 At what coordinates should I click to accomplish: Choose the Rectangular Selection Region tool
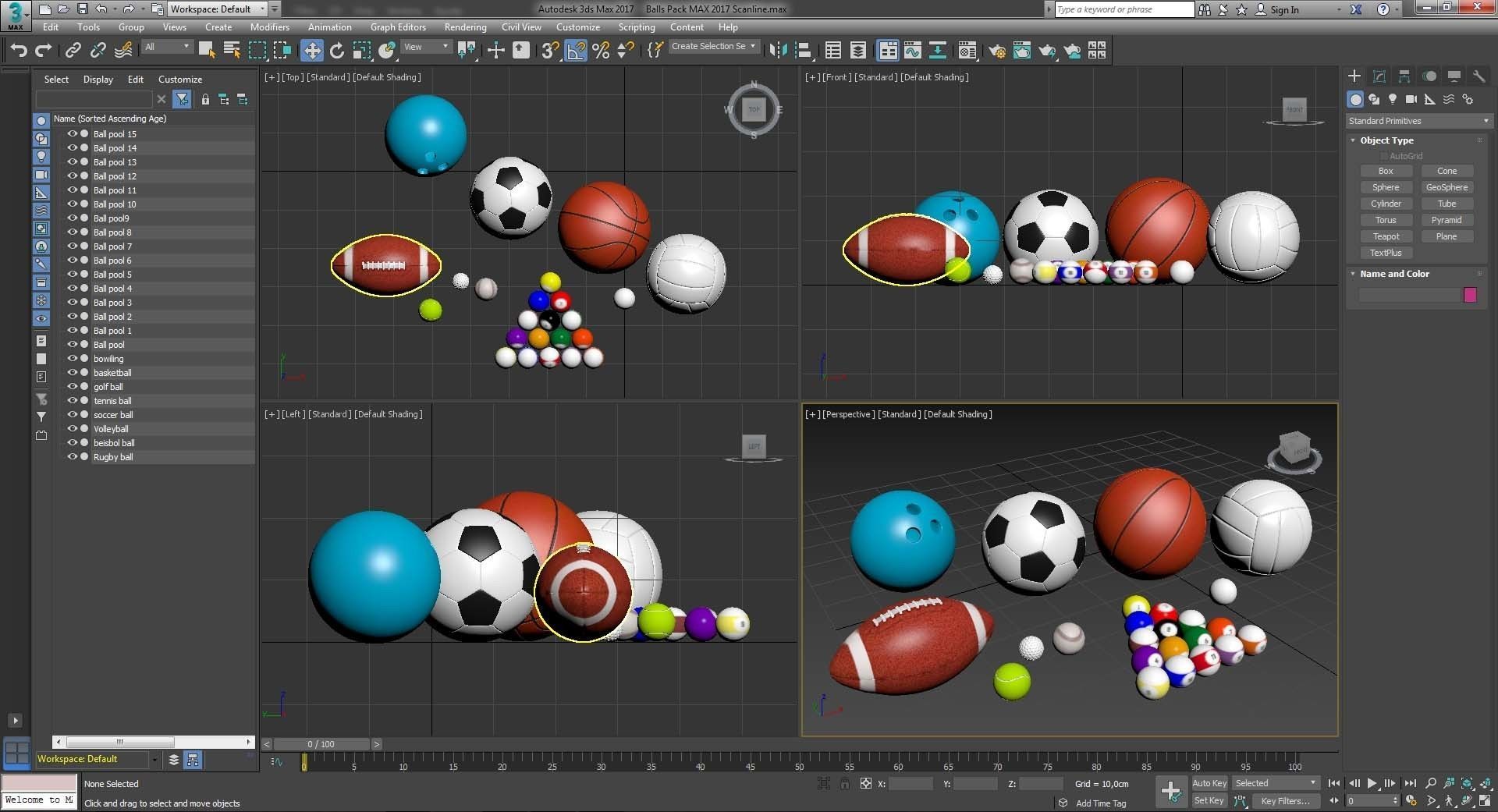point(257,51)
